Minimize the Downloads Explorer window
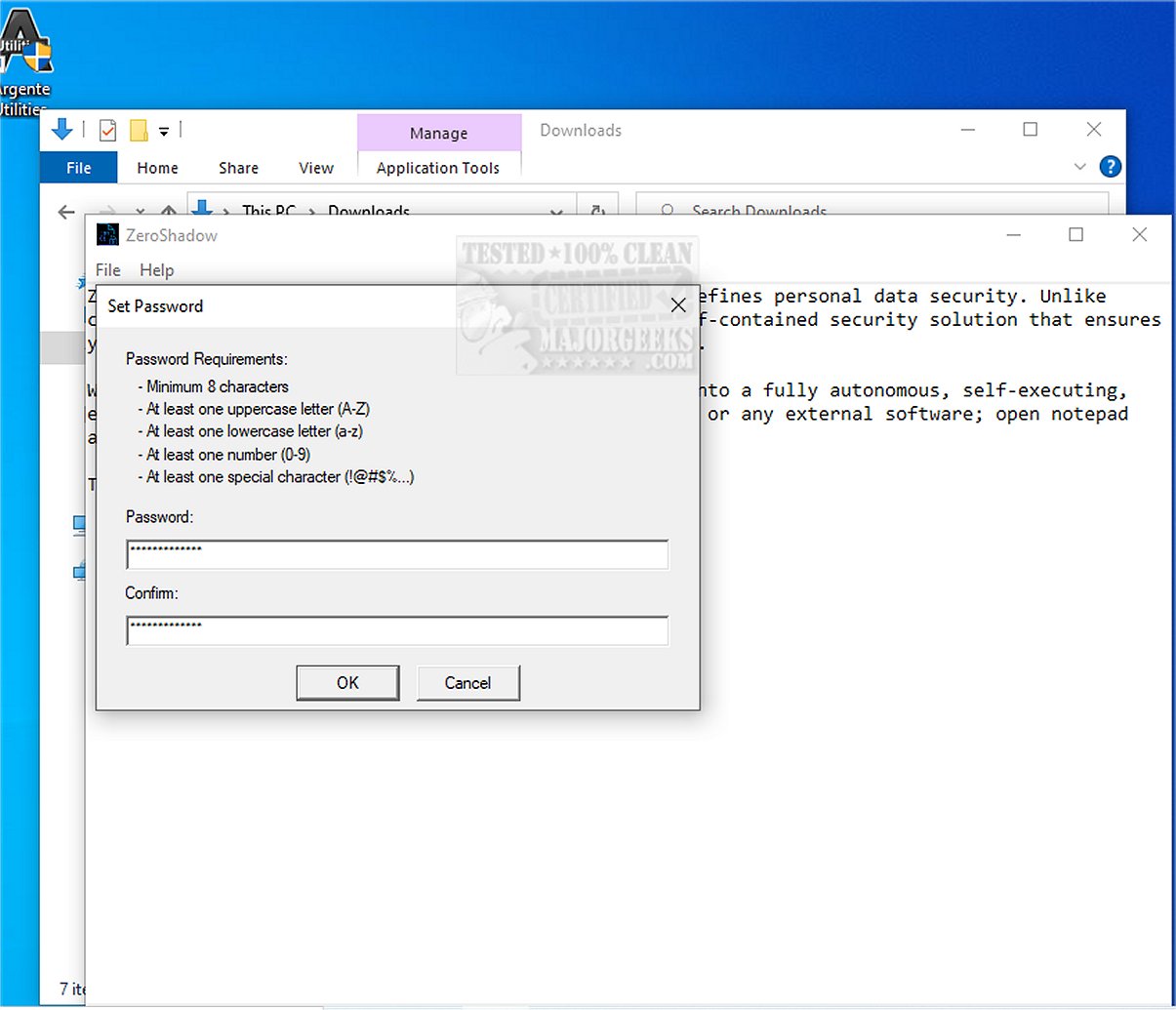This screenshot has width=1176, height=1010. (x=968, y=129)
